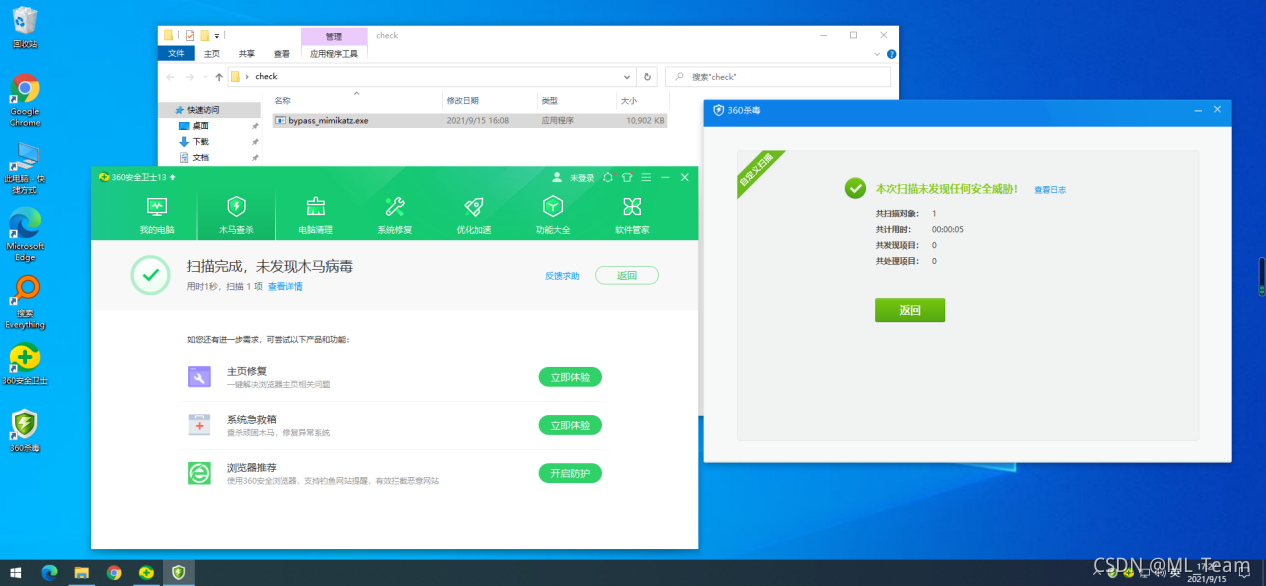The height and width of the screenshot is (586, 1266).
Task: Click 立即体验 for 系统急救箱
Action: click(x=570, y=425)
